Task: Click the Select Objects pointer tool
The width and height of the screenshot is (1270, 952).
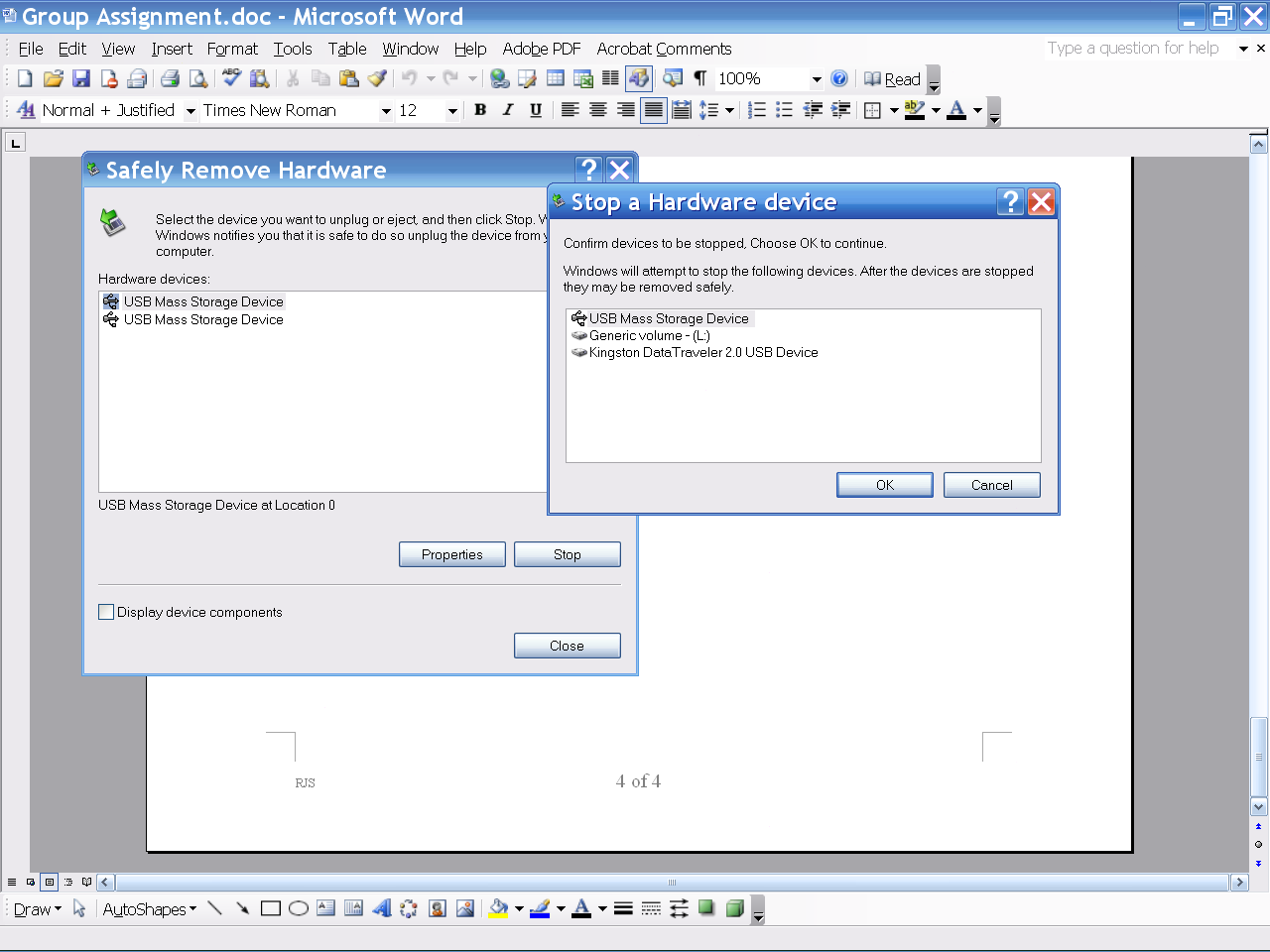Action: point(79,908)
